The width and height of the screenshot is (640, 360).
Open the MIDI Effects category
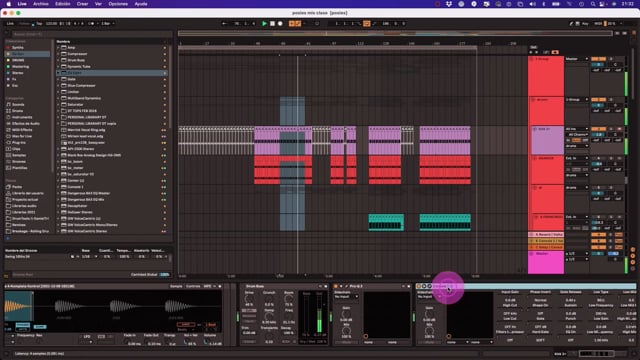[x=22, y=130]
